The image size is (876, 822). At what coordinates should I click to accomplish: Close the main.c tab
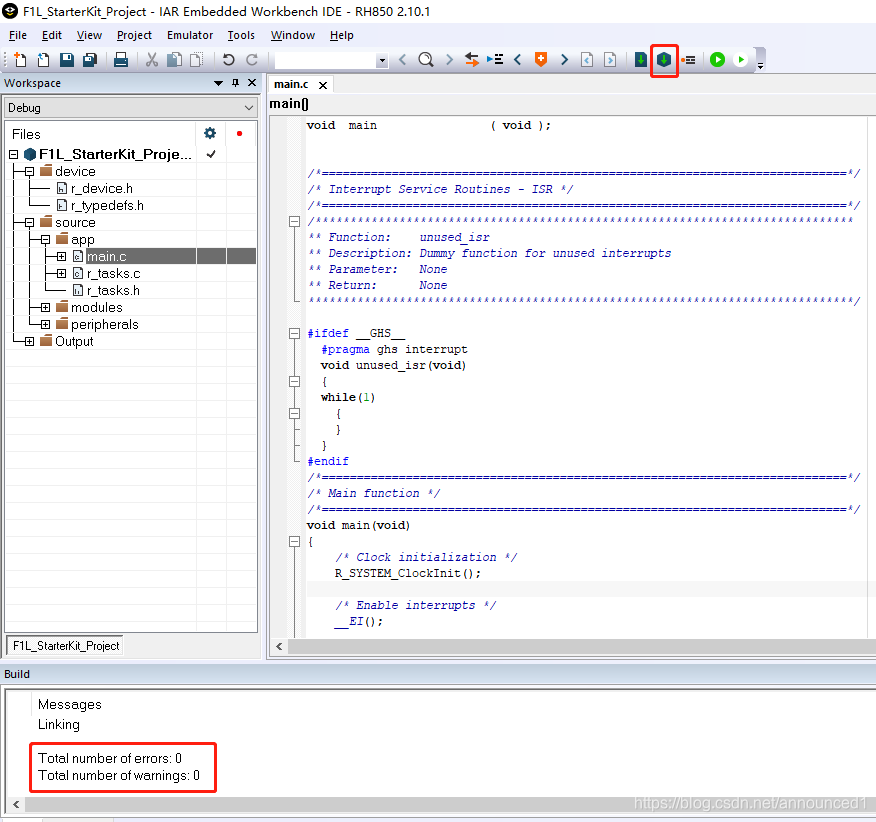coord(323,85)
